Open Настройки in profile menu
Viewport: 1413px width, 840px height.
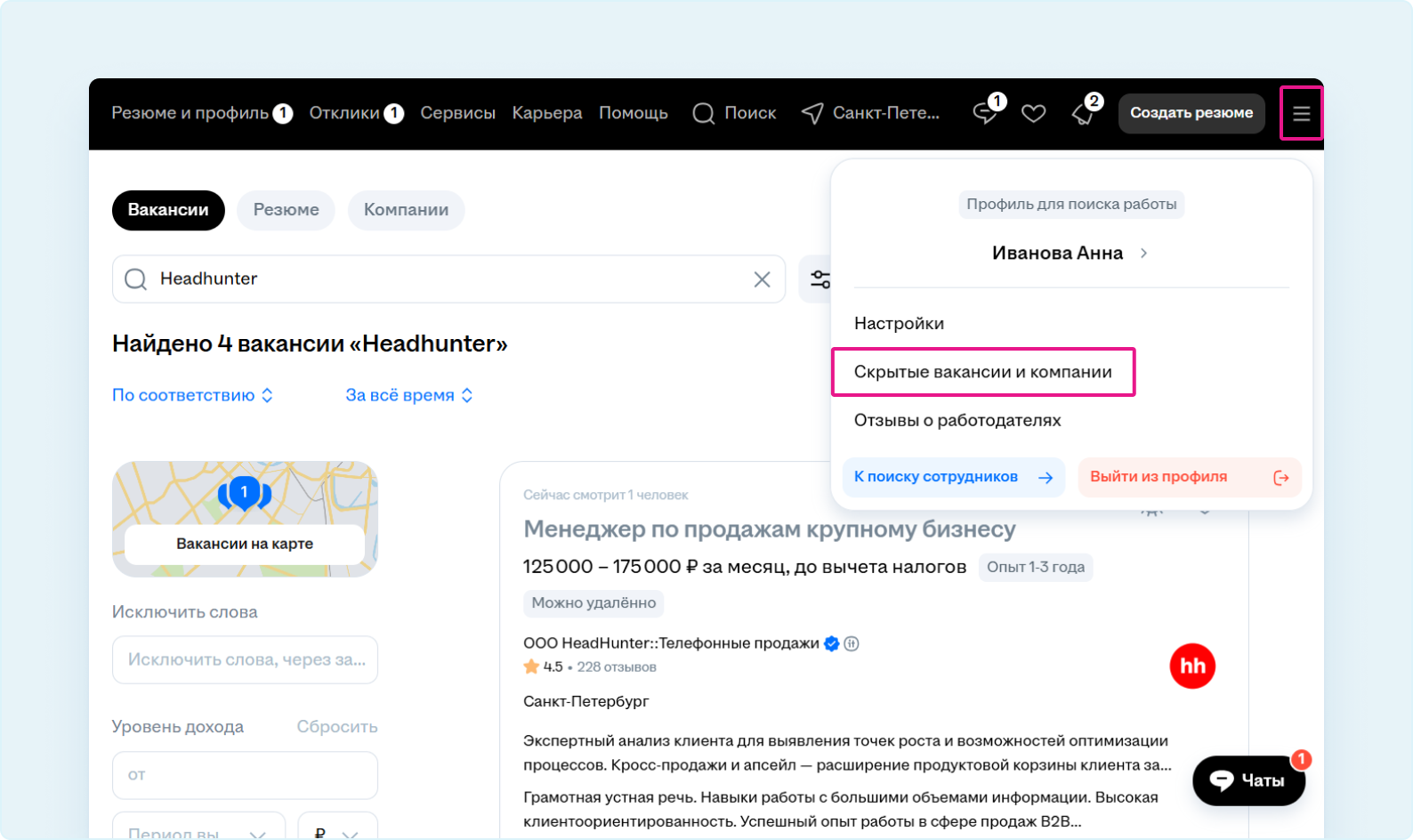tap(899, 323)
